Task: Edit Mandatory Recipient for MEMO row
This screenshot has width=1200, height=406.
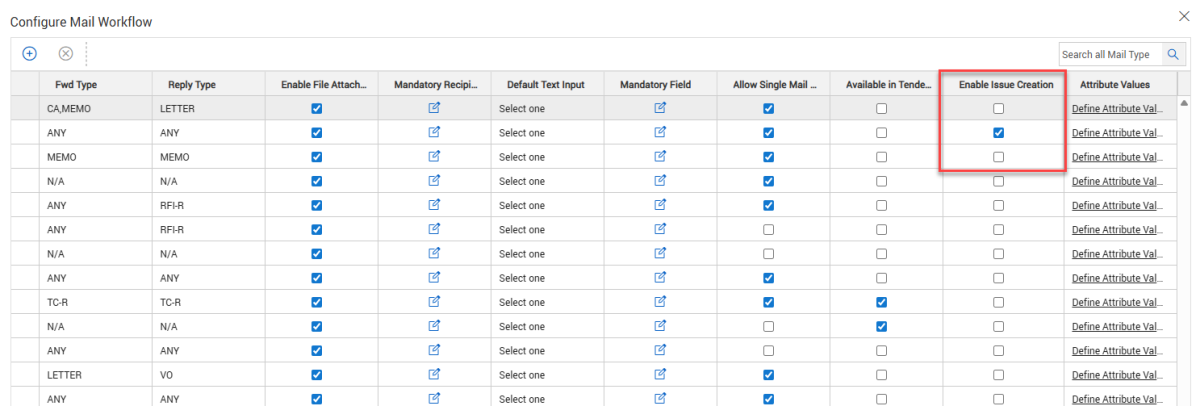Action: [x=434, y=157]
